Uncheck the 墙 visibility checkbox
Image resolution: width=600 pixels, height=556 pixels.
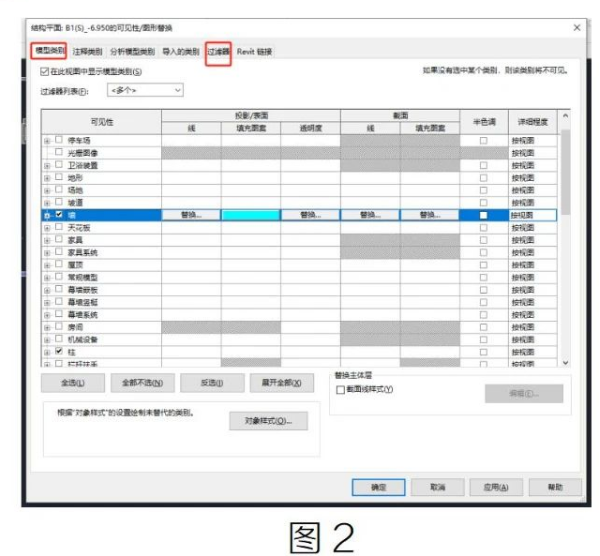[x=59, y=214]
